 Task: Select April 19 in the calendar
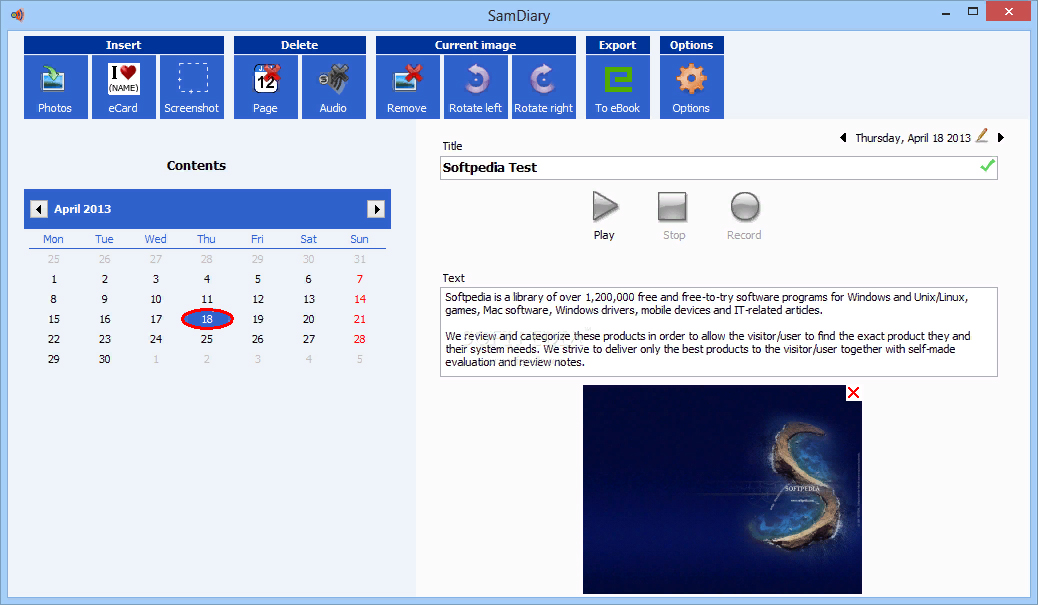[x=258, y=319]
